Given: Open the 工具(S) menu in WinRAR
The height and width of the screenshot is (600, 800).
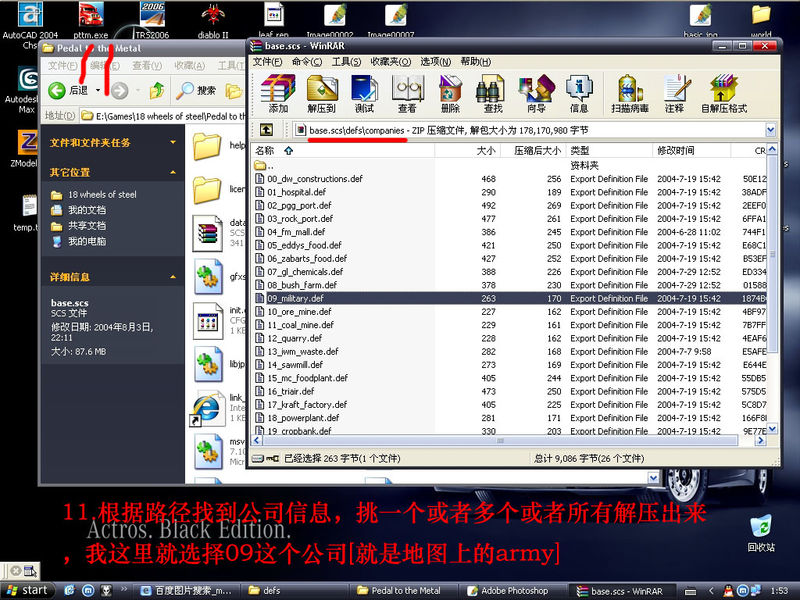Looking at the screenshot, I should click(346, 62).
